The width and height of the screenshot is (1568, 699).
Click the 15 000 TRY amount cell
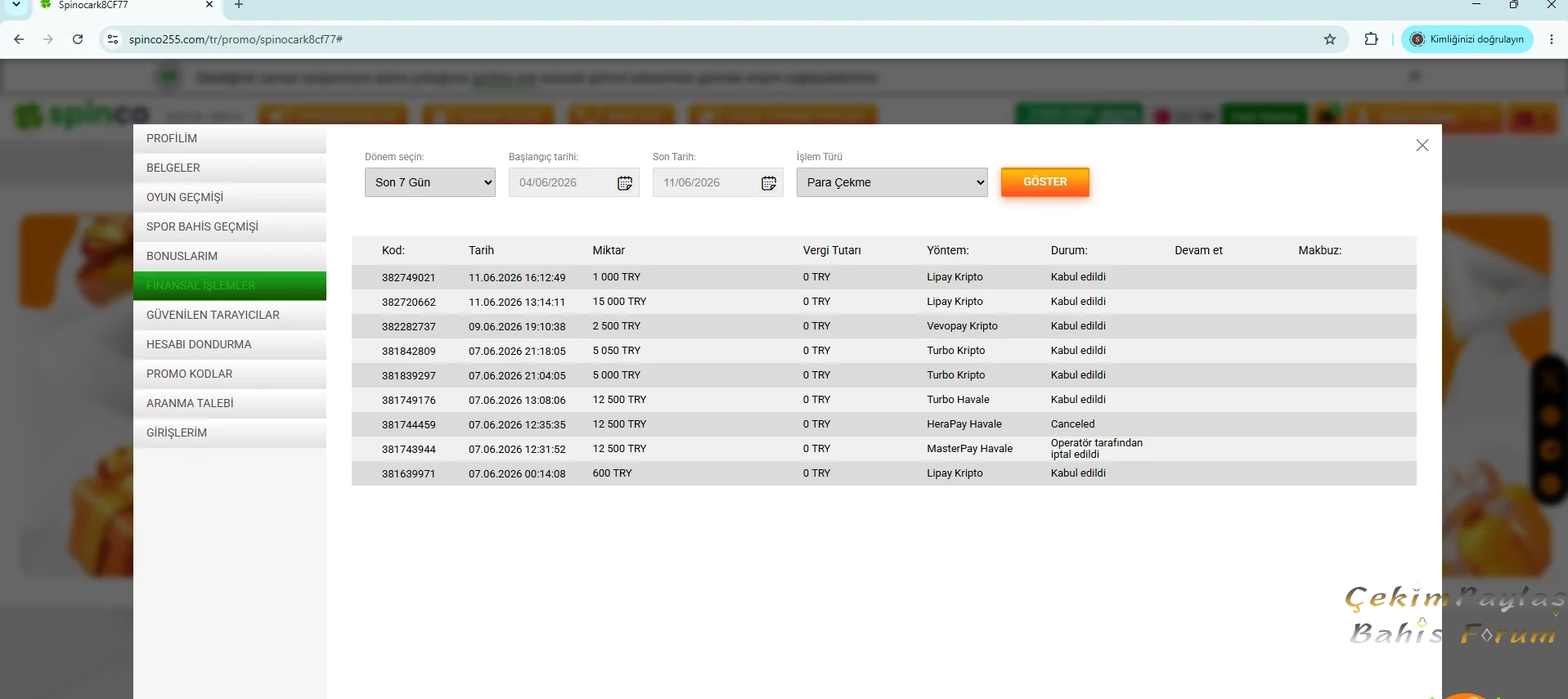(619, 302)
